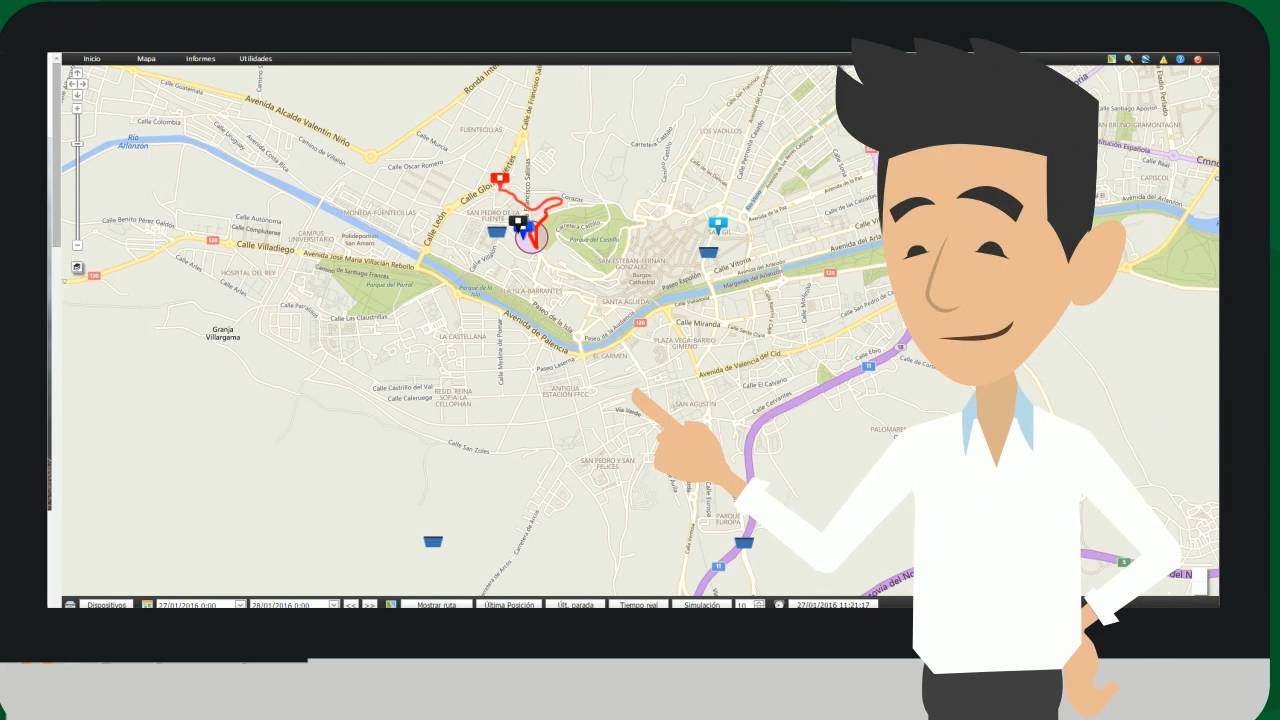1280x720 pixels.
Task: Pan the map down with arrow control
Action: click(x=77, y=95)
